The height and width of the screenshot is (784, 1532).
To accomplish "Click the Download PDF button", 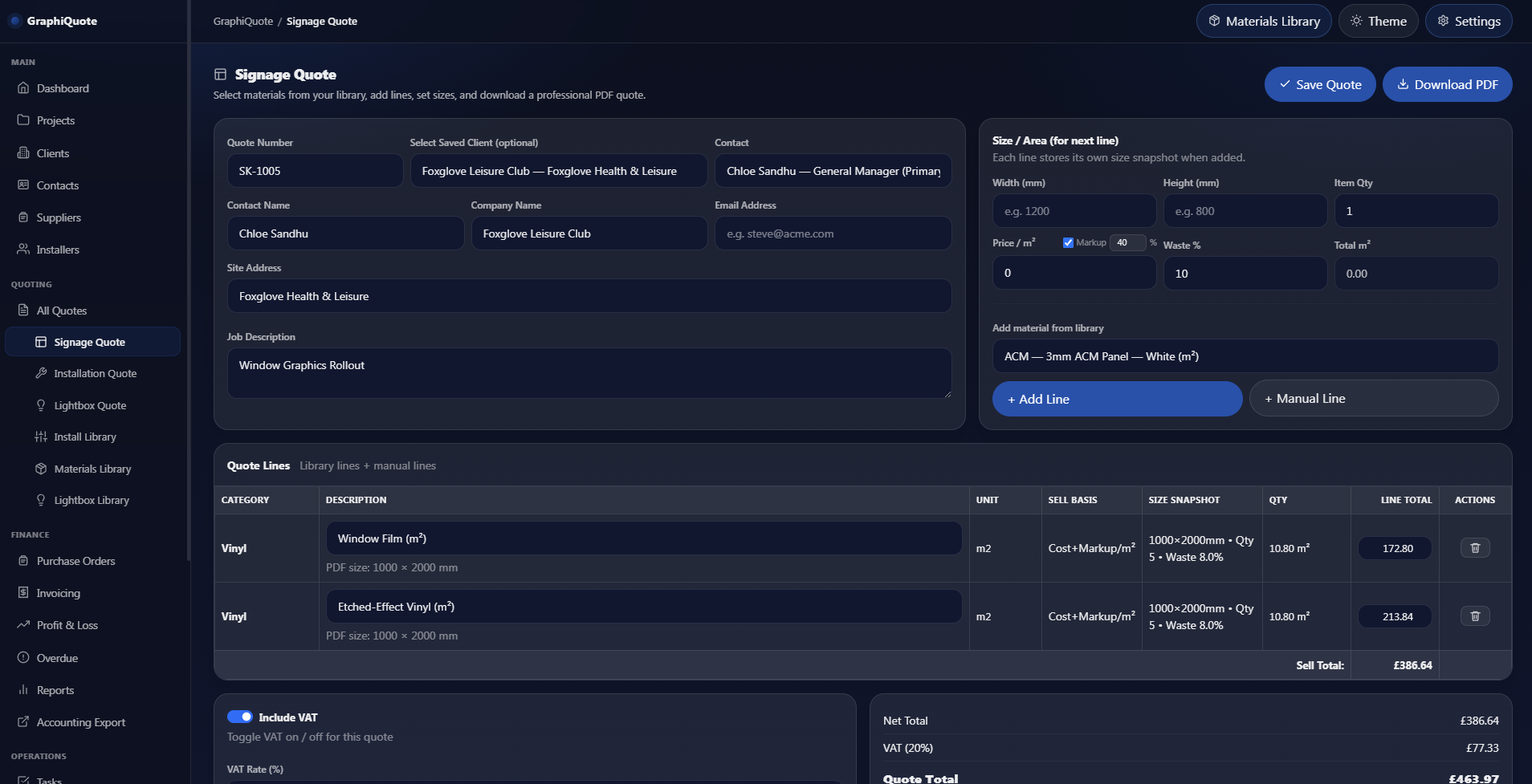I will [1447, 84].
